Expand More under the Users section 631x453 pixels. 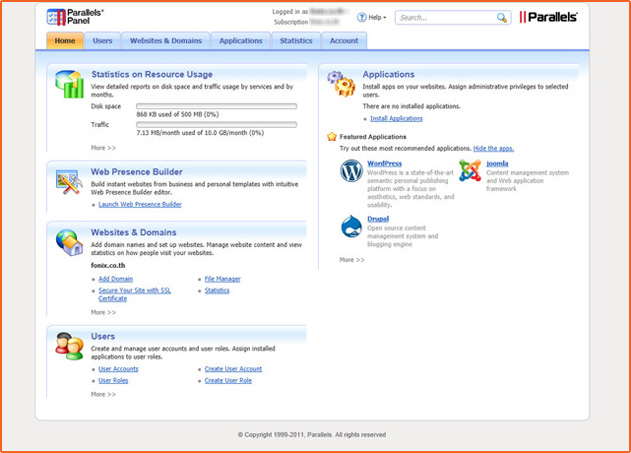coord(103,394)
